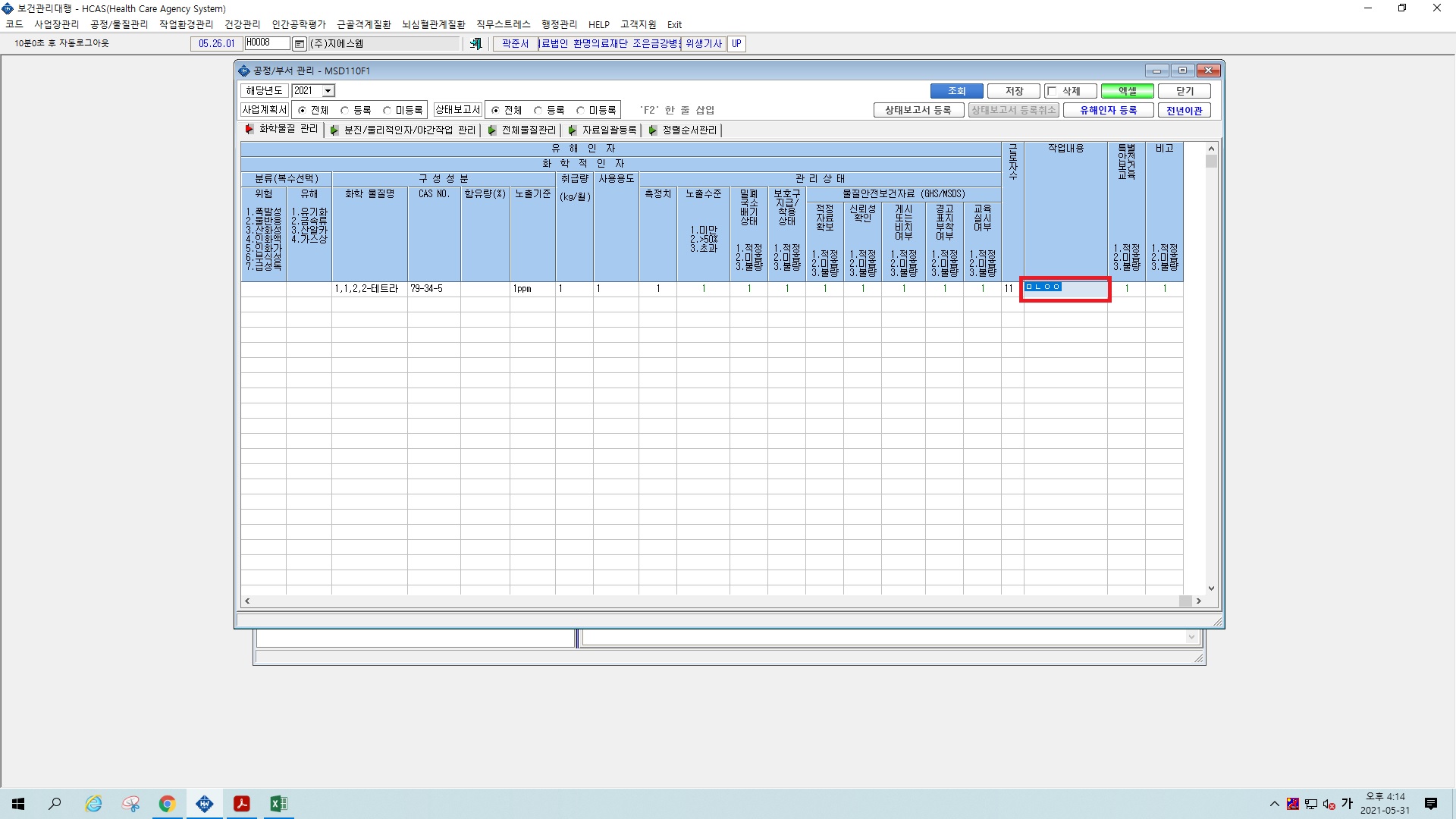
Task: Select 등록 radio for 사업계획서
Action: [344, 111]
